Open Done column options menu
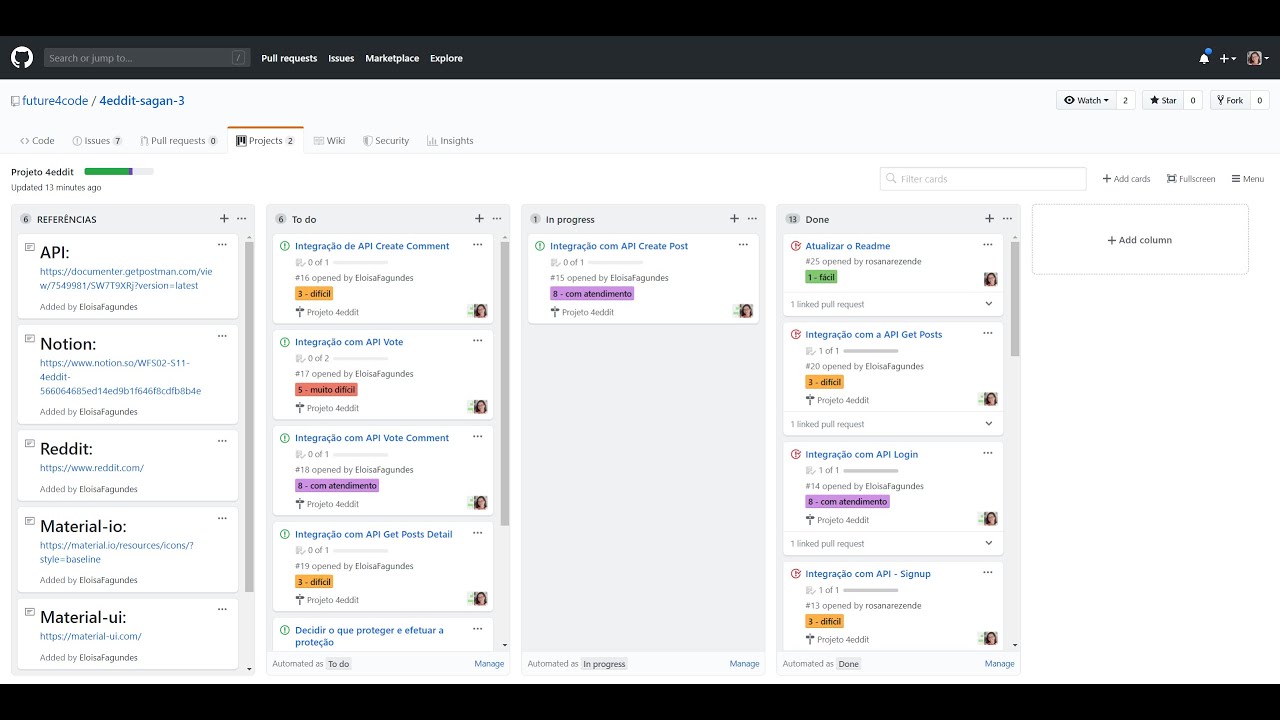Screen dimensions: 1280x720 [1007, 219]
